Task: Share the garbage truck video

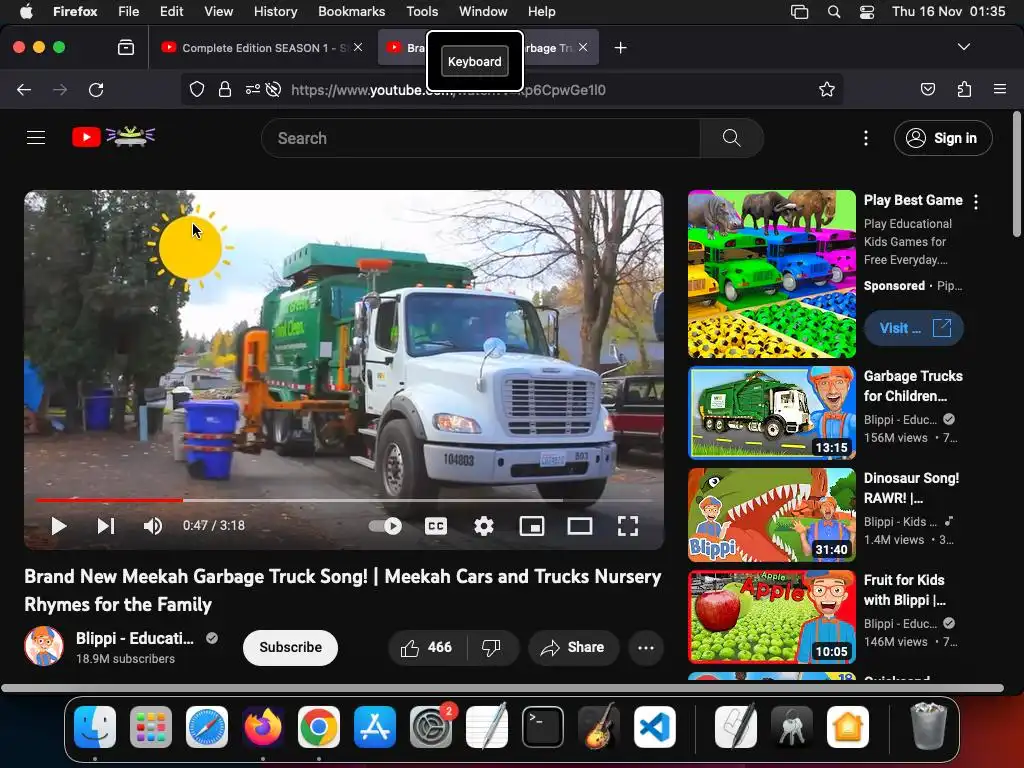Action: (x=573, y=647)
